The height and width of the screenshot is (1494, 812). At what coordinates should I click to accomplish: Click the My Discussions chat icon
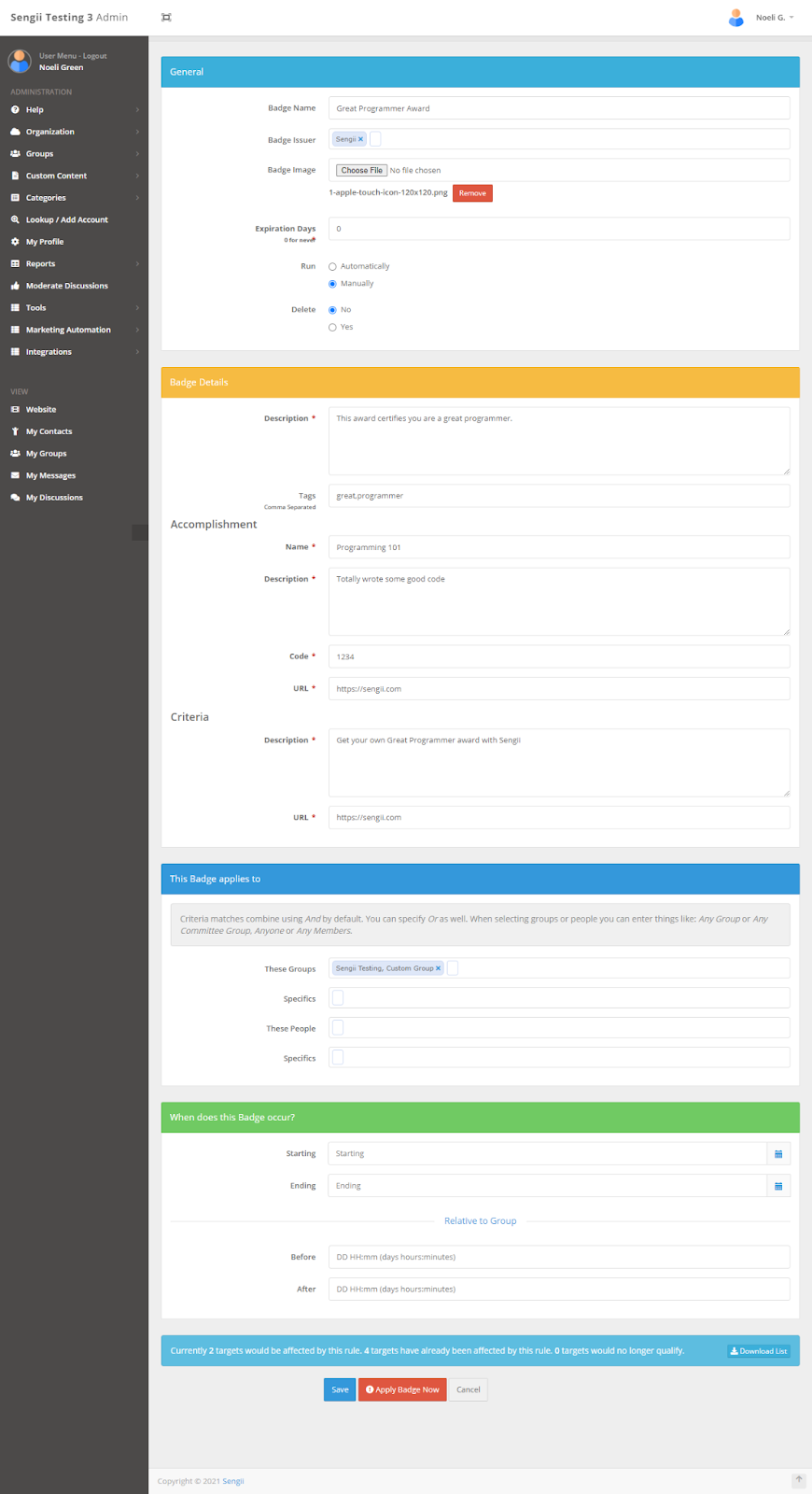[15, 498]
